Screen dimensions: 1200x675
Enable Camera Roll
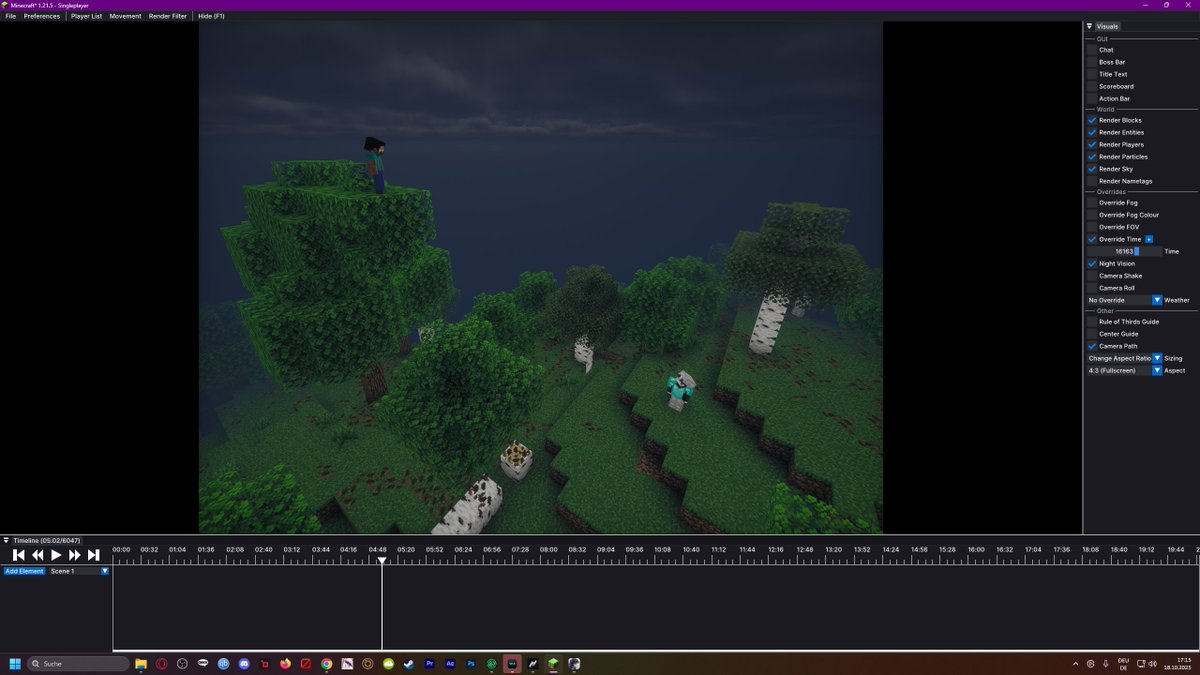[1092, 288]
